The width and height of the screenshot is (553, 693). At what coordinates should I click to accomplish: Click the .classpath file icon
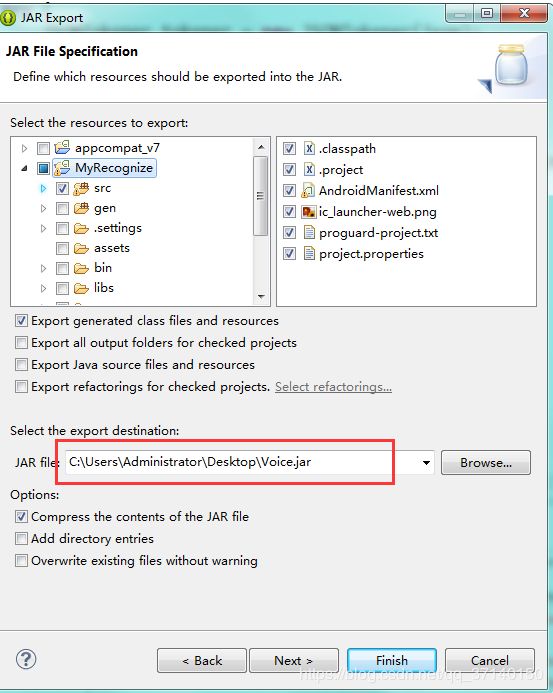(309, 148)
